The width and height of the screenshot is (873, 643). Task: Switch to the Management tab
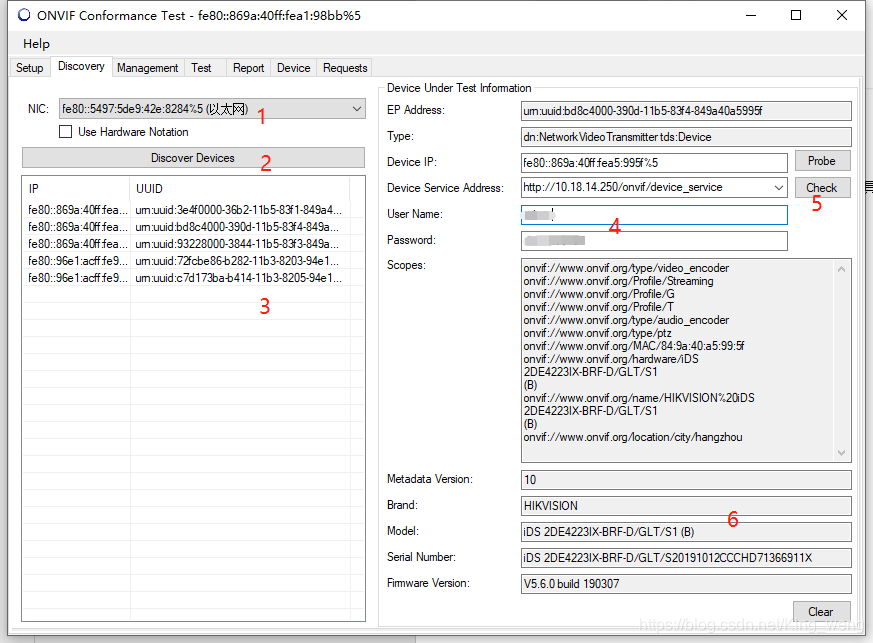pyautogui.click(x=147, y=67)
